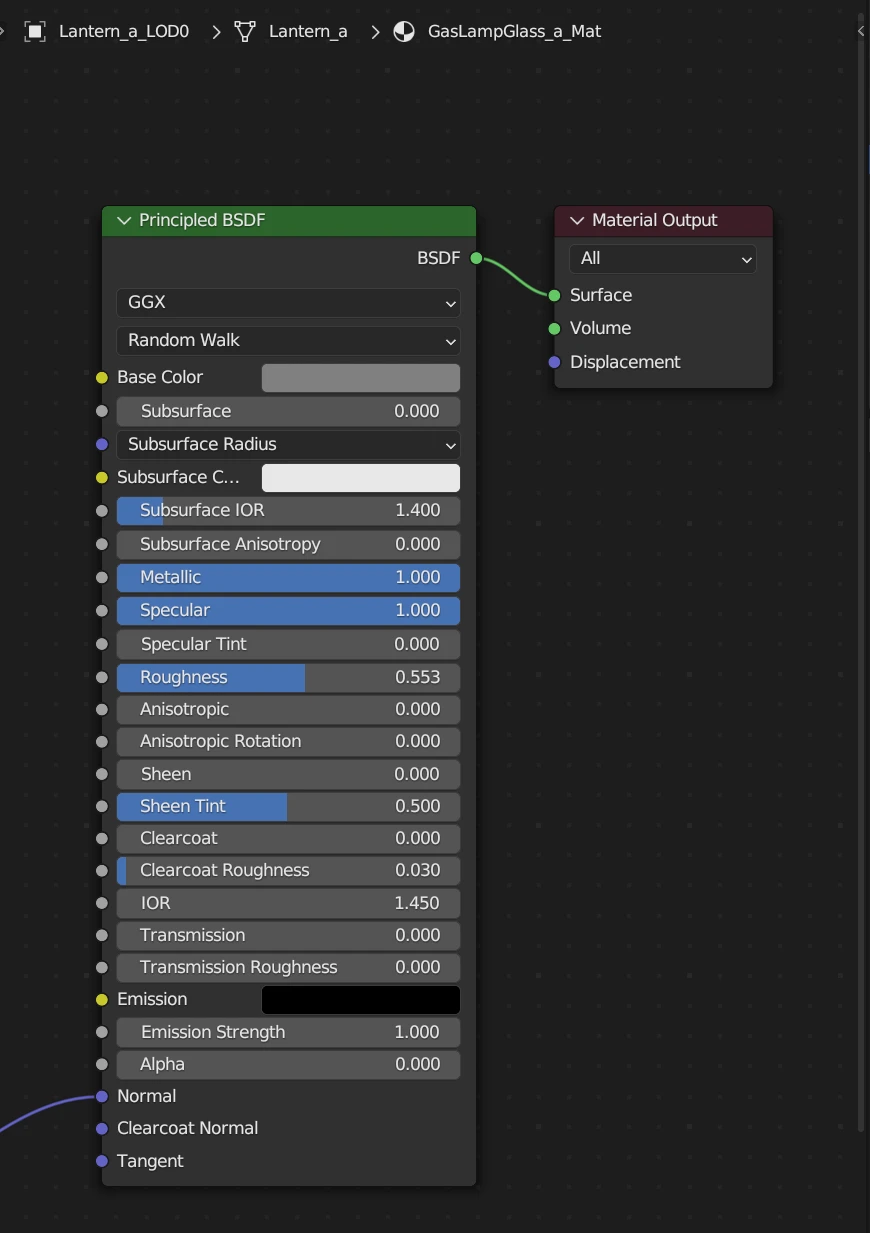Click the Displacement input socket
Image resolution: width=870 pixels, height=1233 pixels.
pyautogui.click(x=554, y=362)
